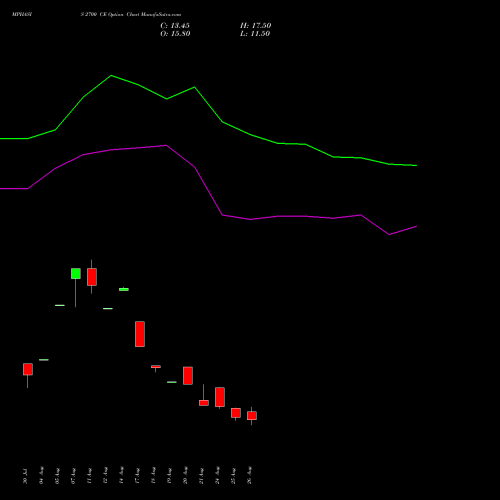Screen dimensions: 500x500
Task: Select the red candlestick for 24 Aug
Action: tap(220, 397)
